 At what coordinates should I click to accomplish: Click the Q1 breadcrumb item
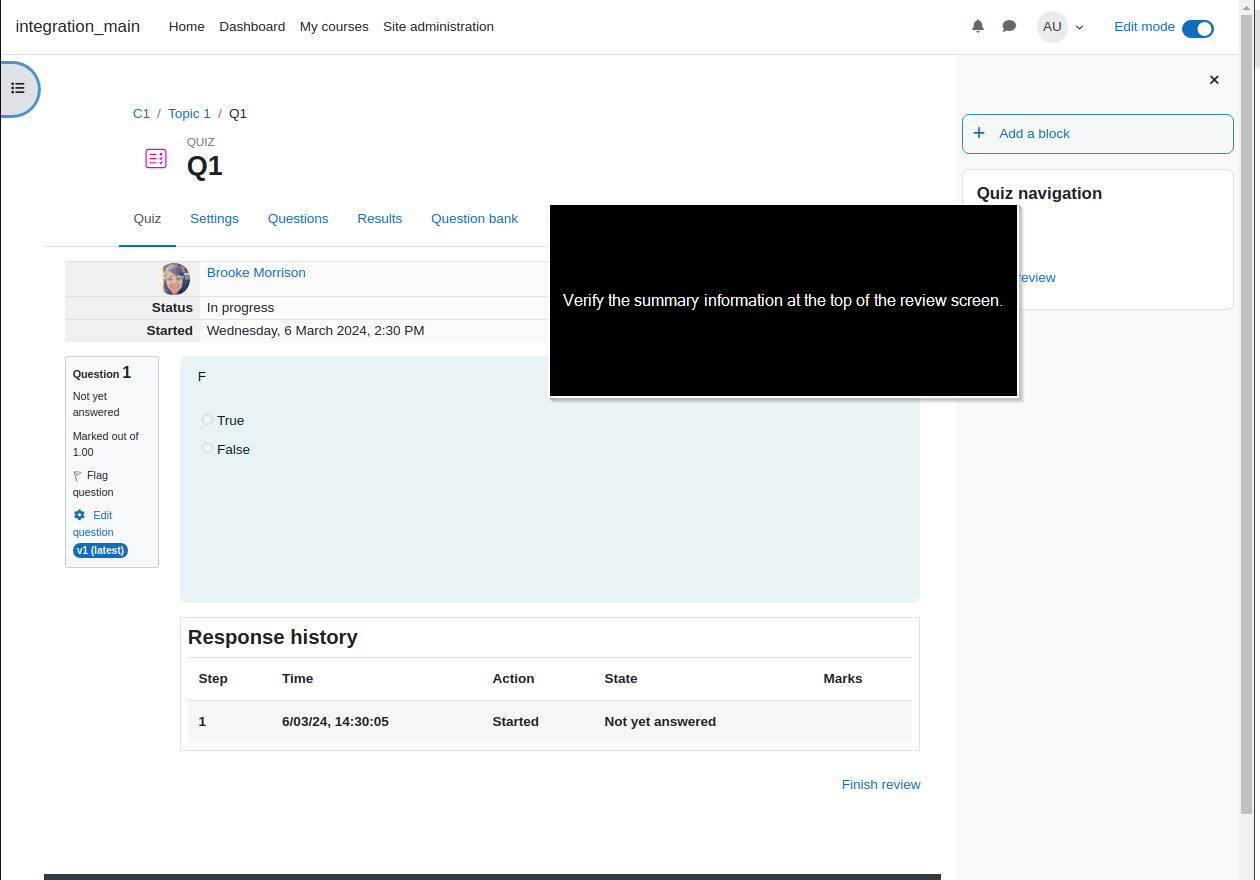[238, 114]
